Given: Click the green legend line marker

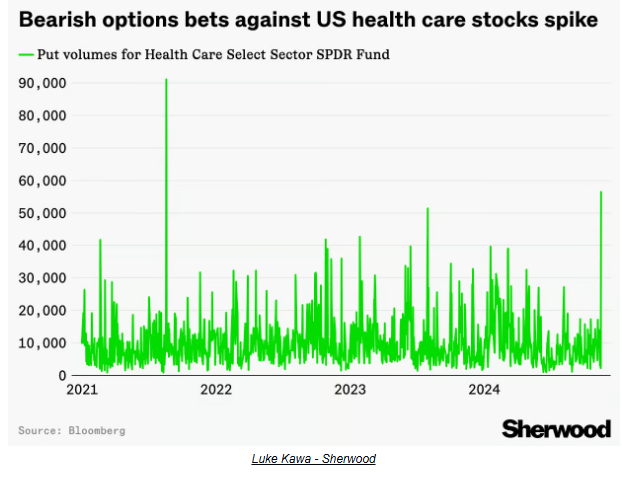Looking at the screenshot, I should point(25,54).
